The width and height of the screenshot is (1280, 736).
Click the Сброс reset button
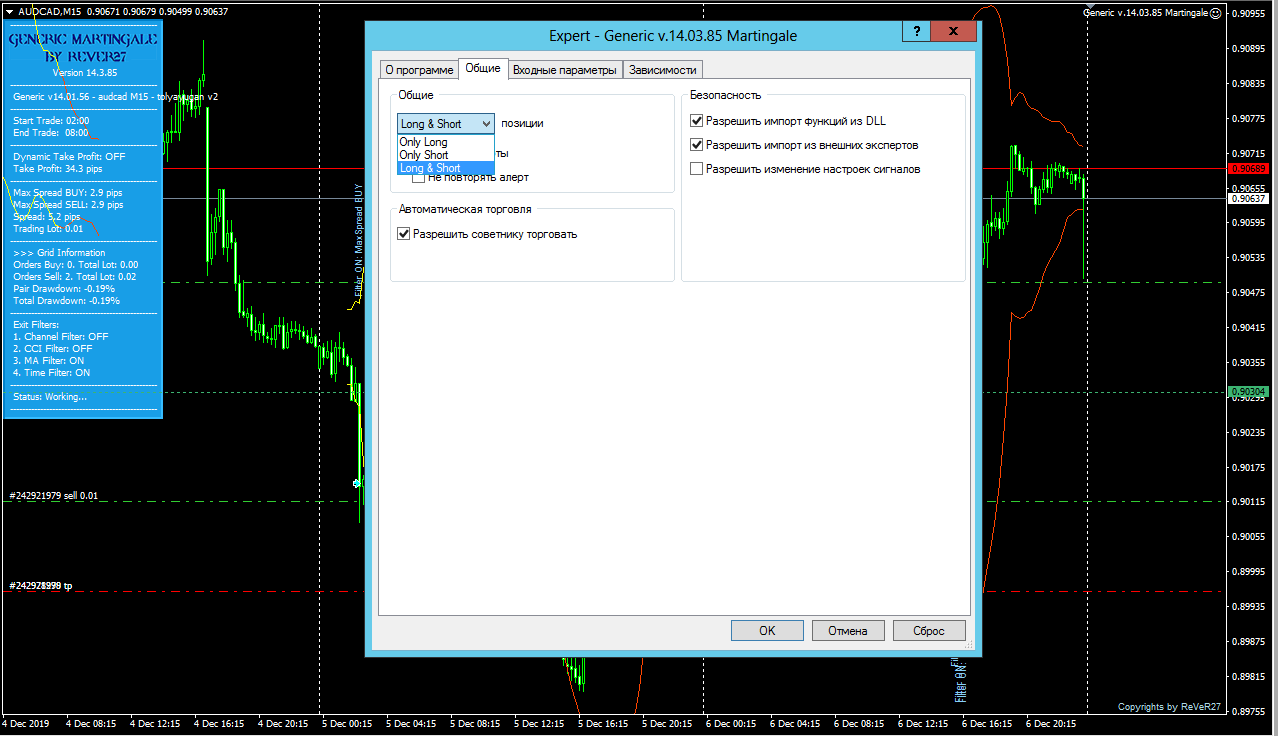point(929,631)
